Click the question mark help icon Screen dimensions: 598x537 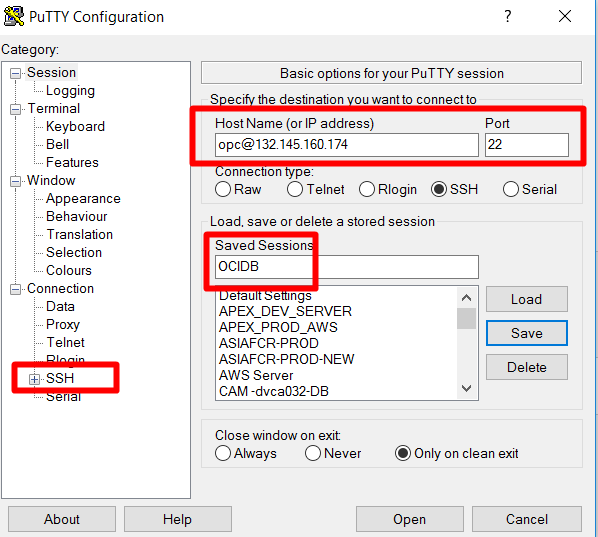click(507, 16)
